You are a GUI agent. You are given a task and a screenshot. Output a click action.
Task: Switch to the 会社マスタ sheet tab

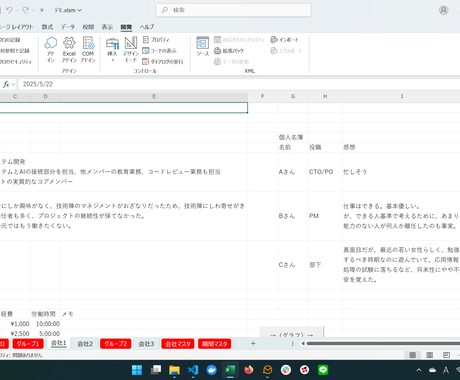(178, 344)
